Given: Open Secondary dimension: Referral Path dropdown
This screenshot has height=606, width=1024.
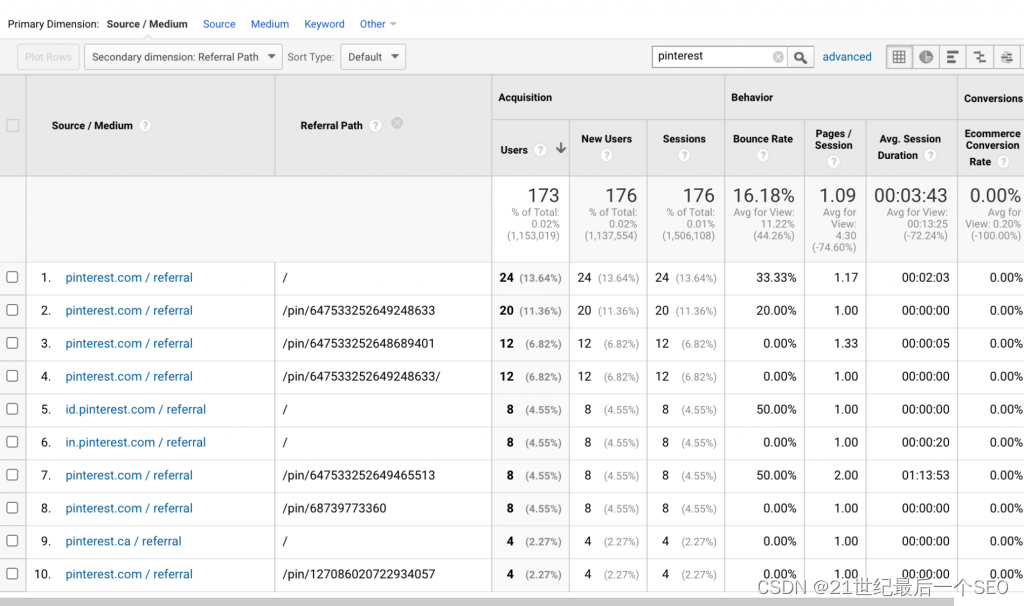Looking at the screenshot, I should [x=183, y=57].
